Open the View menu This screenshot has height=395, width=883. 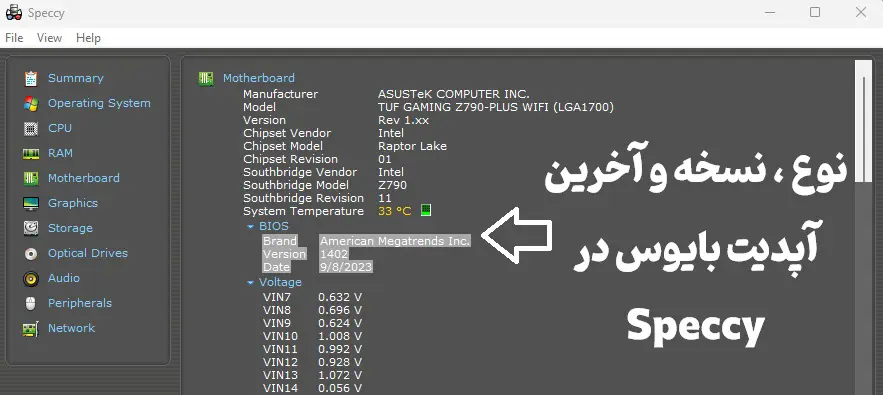coord(50,38)
